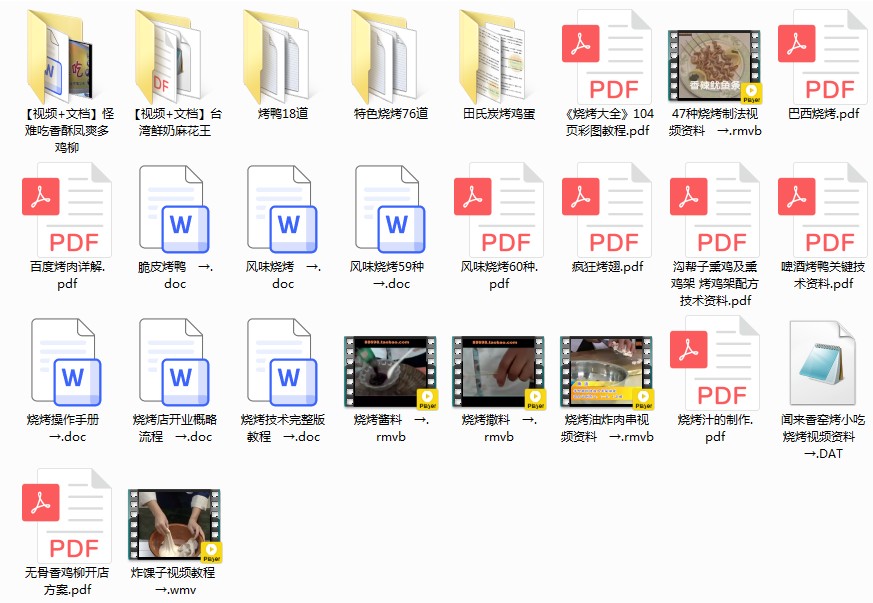
Task: Click the file name 风味烧烤60种.pdf
Action: (x=499, y=275)
